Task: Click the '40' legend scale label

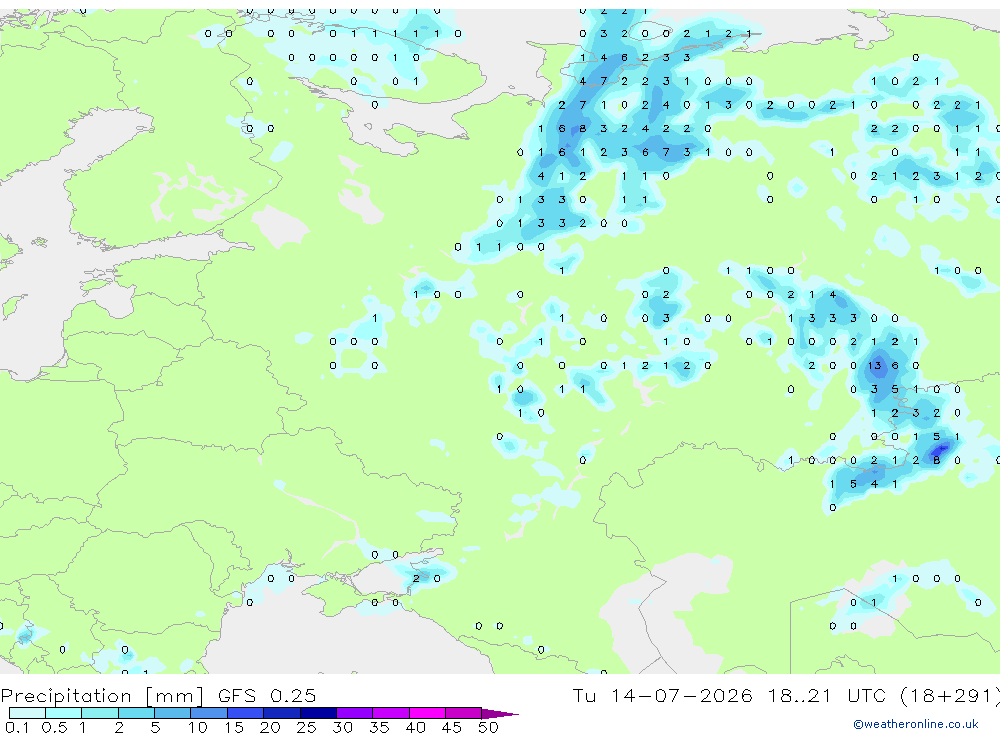Action: (x=415, y=727)
